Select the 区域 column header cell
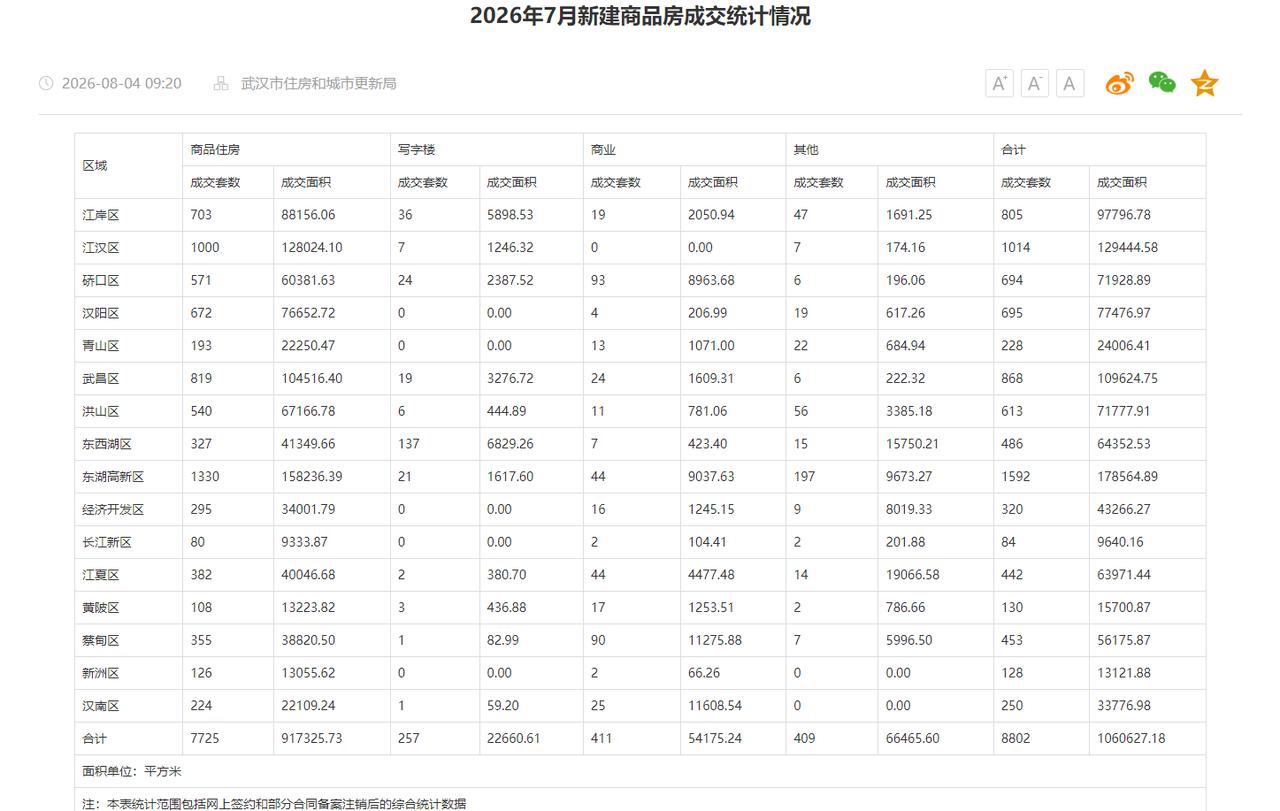 pos(128,166)
